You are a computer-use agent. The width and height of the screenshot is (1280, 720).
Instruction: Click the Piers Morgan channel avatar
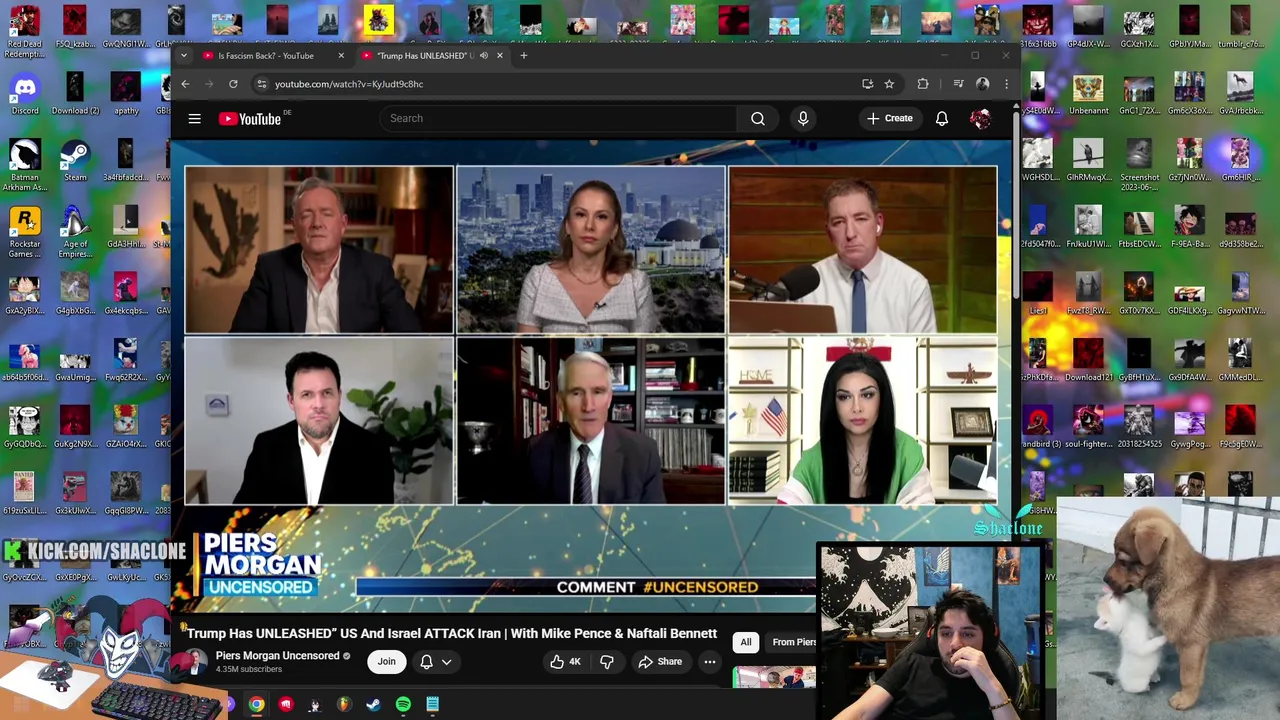(196, 662)
